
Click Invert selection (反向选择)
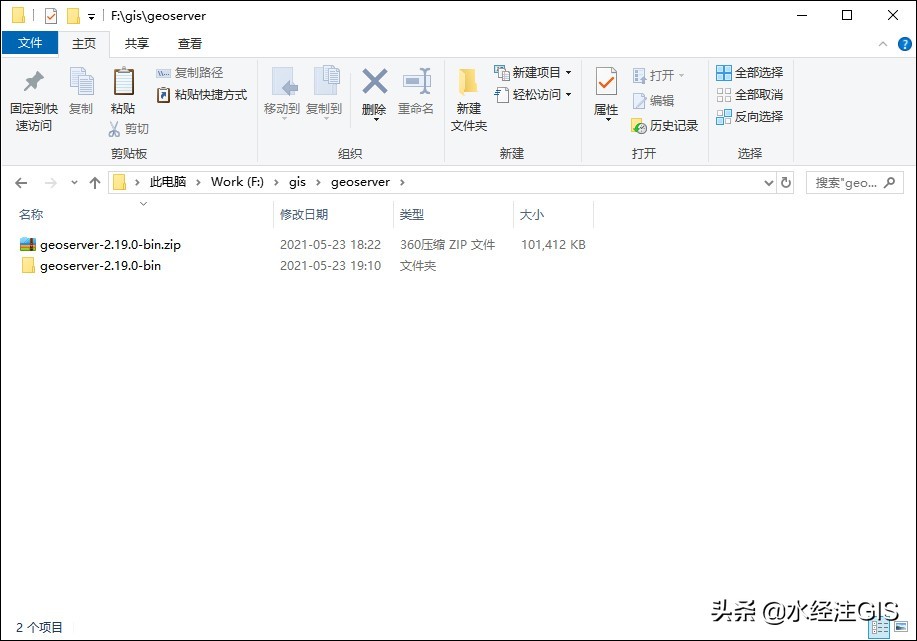point(750,117)
